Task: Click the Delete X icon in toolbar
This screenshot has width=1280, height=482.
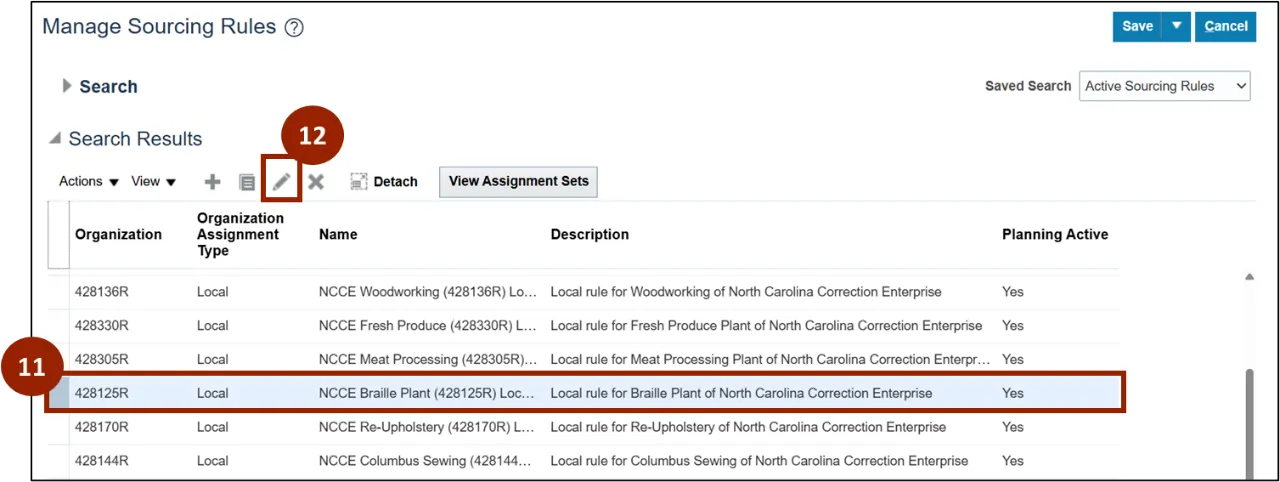Action: point(316,181)
